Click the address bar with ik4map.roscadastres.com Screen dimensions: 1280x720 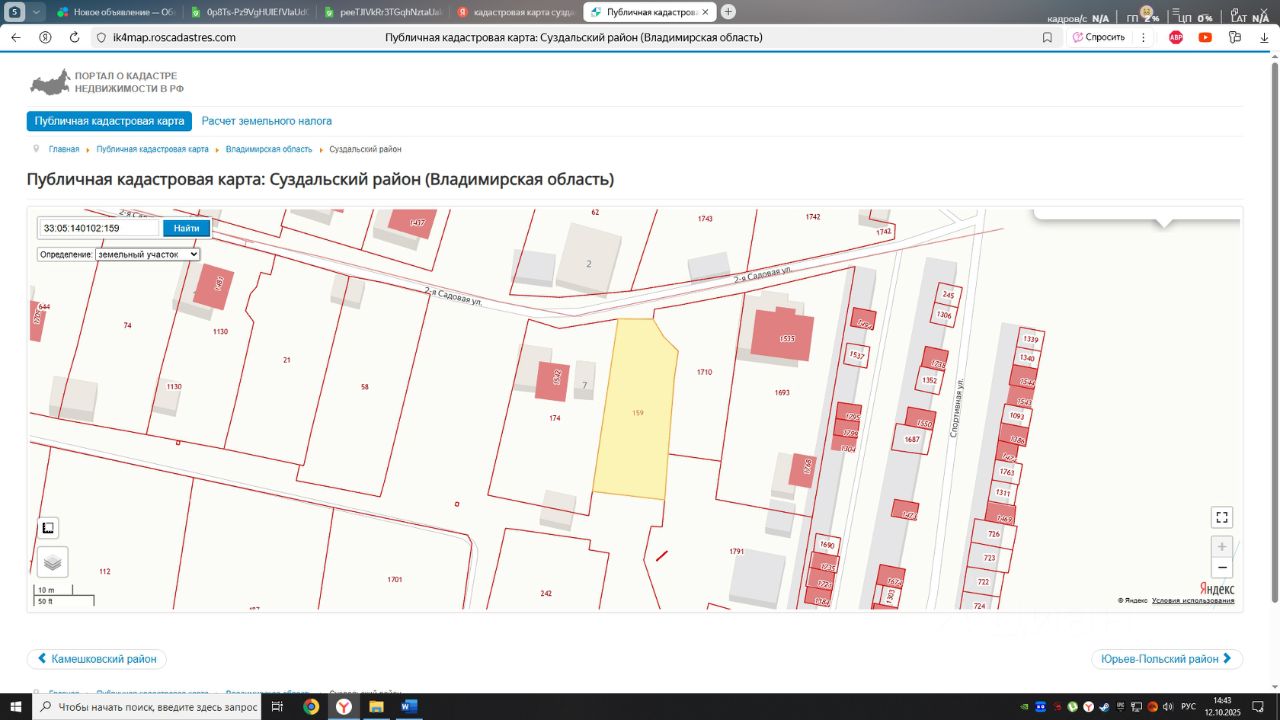coord(174,37)
